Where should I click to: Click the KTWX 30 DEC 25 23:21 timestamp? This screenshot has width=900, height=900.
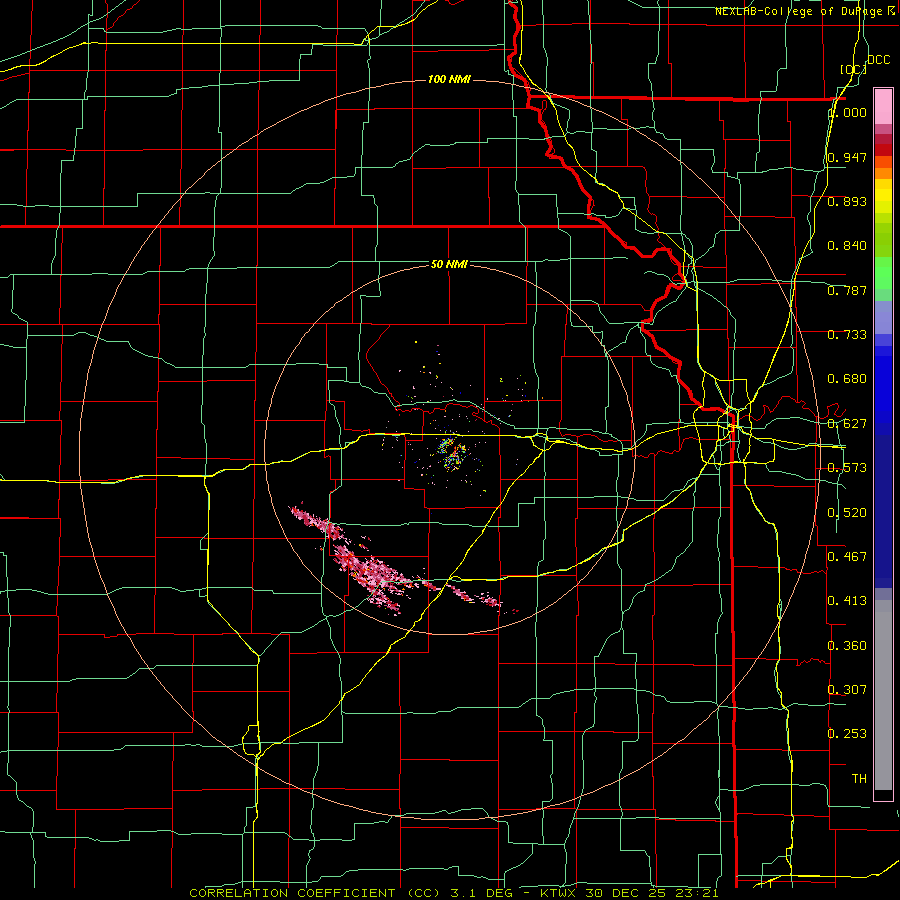coord(630,893)
